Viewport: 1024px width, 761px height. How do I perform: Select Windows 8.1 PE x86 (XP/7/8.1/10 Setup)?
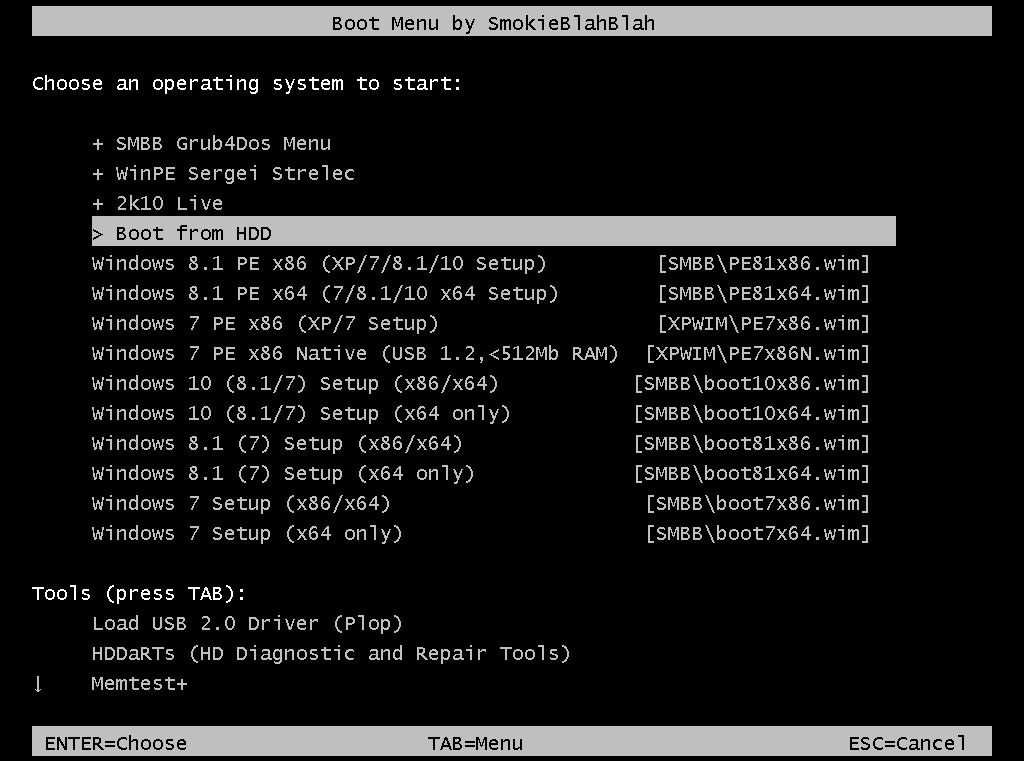click(319, 264)
